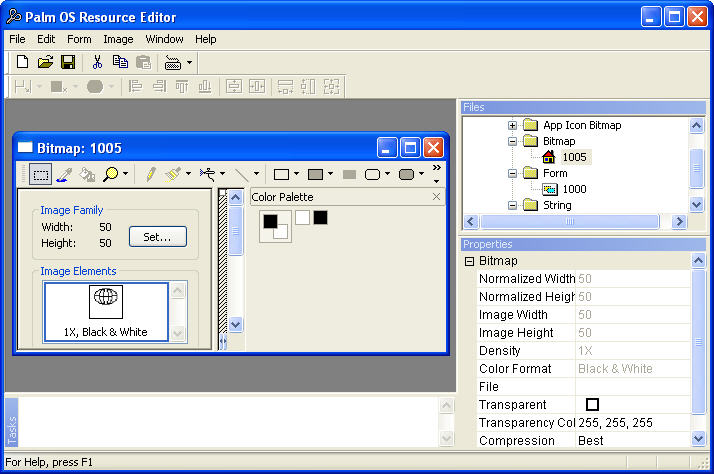Collapse the Form folder in Files
This screenshot has width=714, height=474.
coord(512,173)
